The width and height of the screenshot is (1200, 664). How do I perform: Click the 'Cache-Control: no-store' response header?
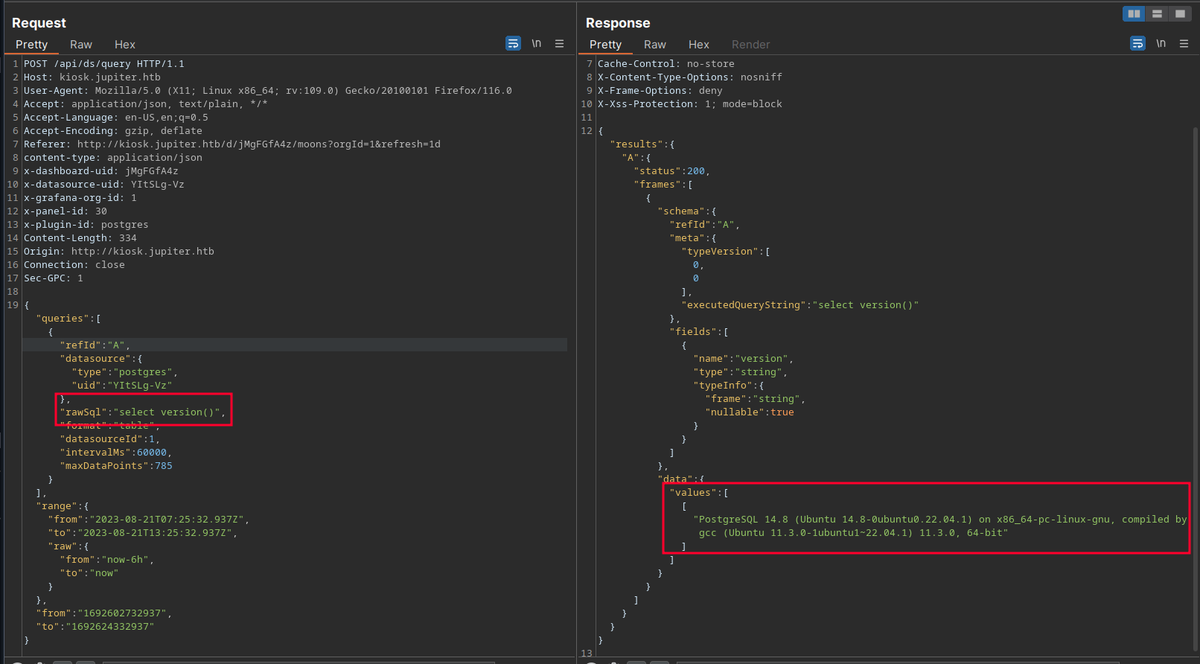tap(666, 63)
